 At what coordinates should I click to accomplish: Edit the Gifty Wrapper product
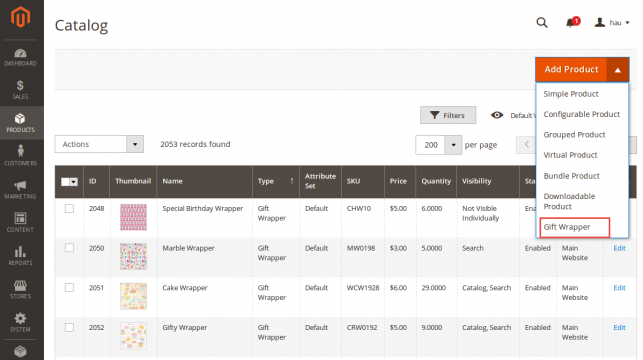coord(619,328)
